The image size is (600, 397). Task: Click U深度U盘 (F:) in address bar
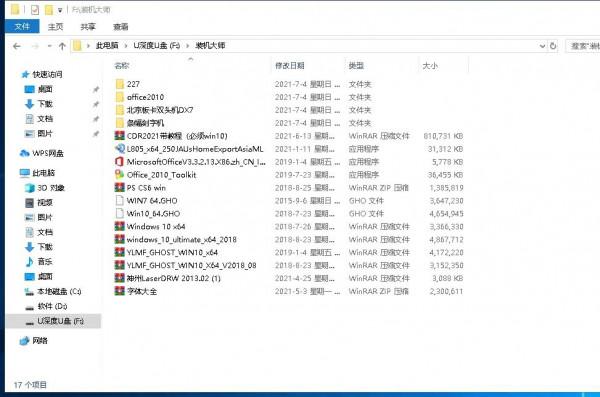pos(157,46)
